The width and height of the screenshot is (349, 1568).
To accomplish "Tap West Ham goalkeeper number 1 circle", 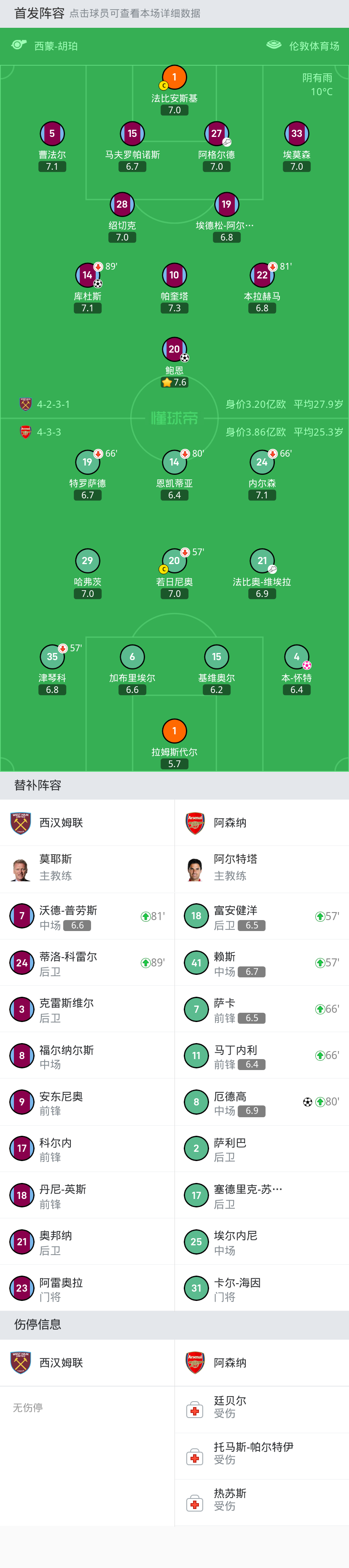I will (174, 77).
